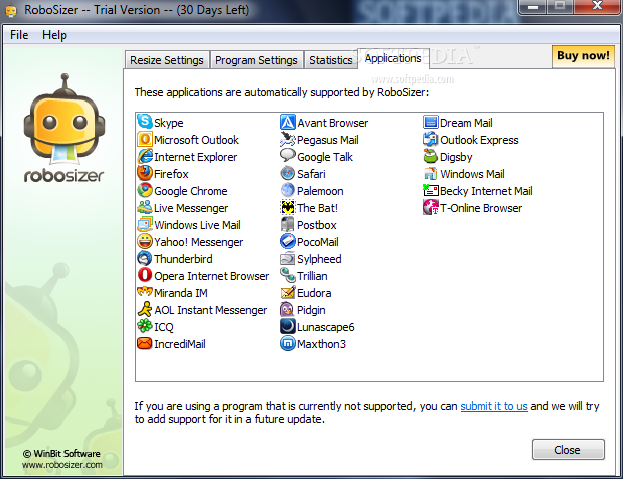Click the Buy now! button

pos(583,56)
